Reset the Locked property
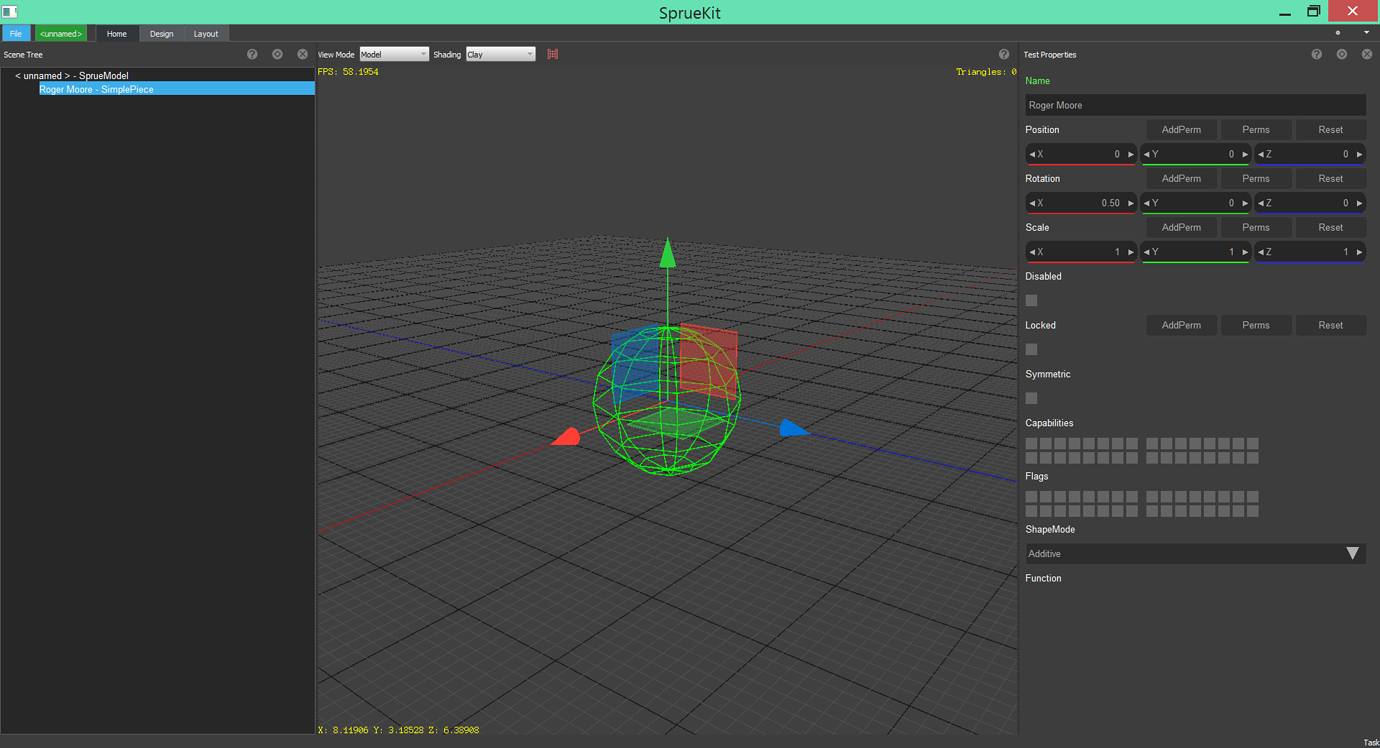 (1330, 325)
